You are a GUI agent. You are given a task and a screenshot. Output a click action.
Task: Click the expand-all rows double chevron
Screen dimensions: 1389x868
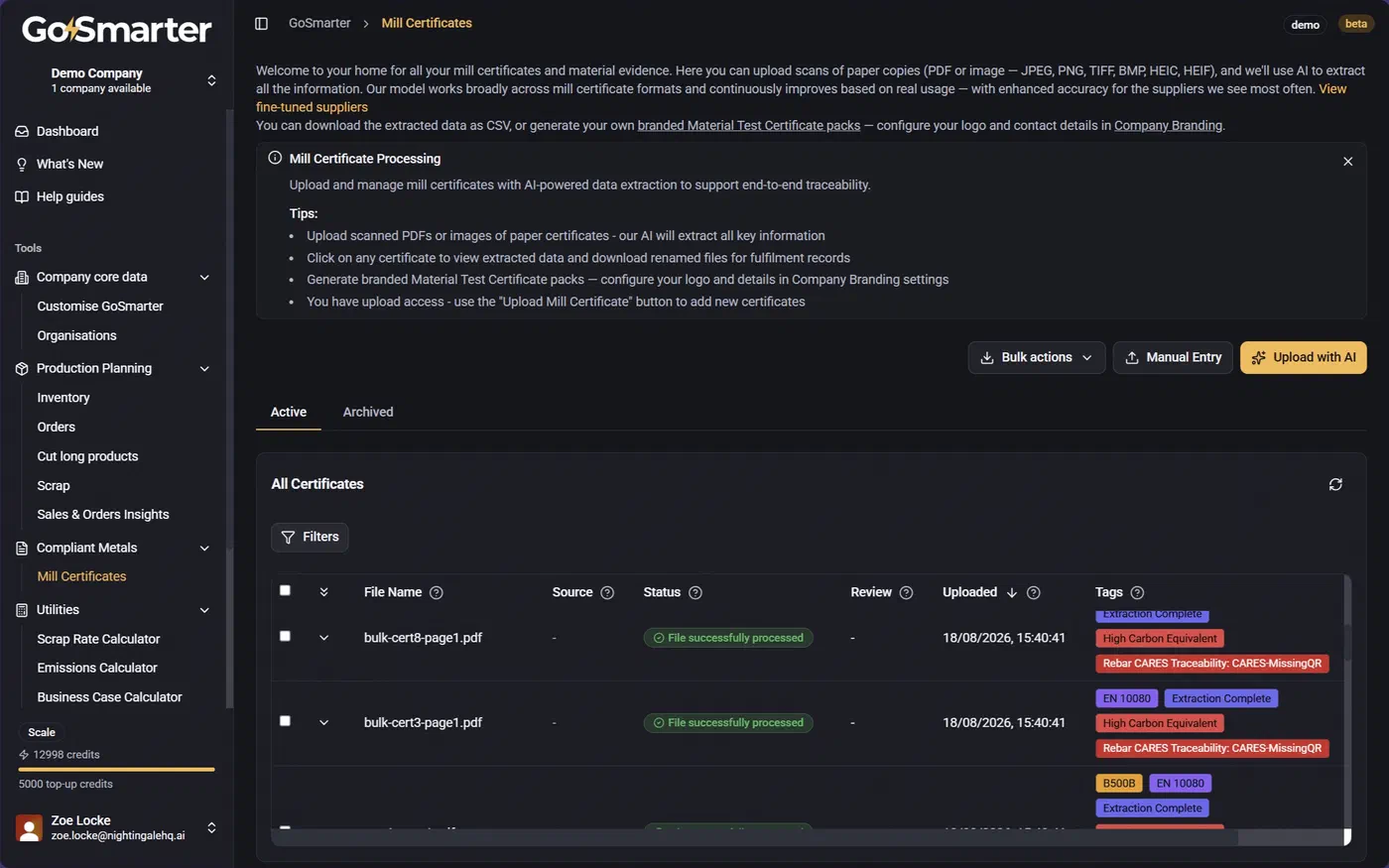coord(323,592)
